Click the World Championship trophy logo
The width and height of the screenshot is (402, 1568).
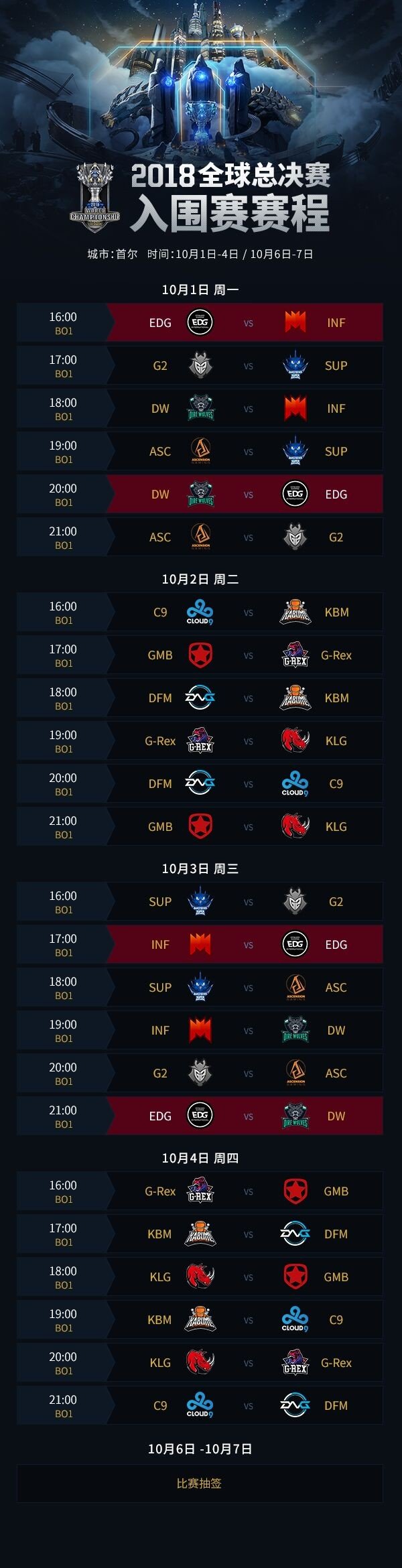(94, 198)
